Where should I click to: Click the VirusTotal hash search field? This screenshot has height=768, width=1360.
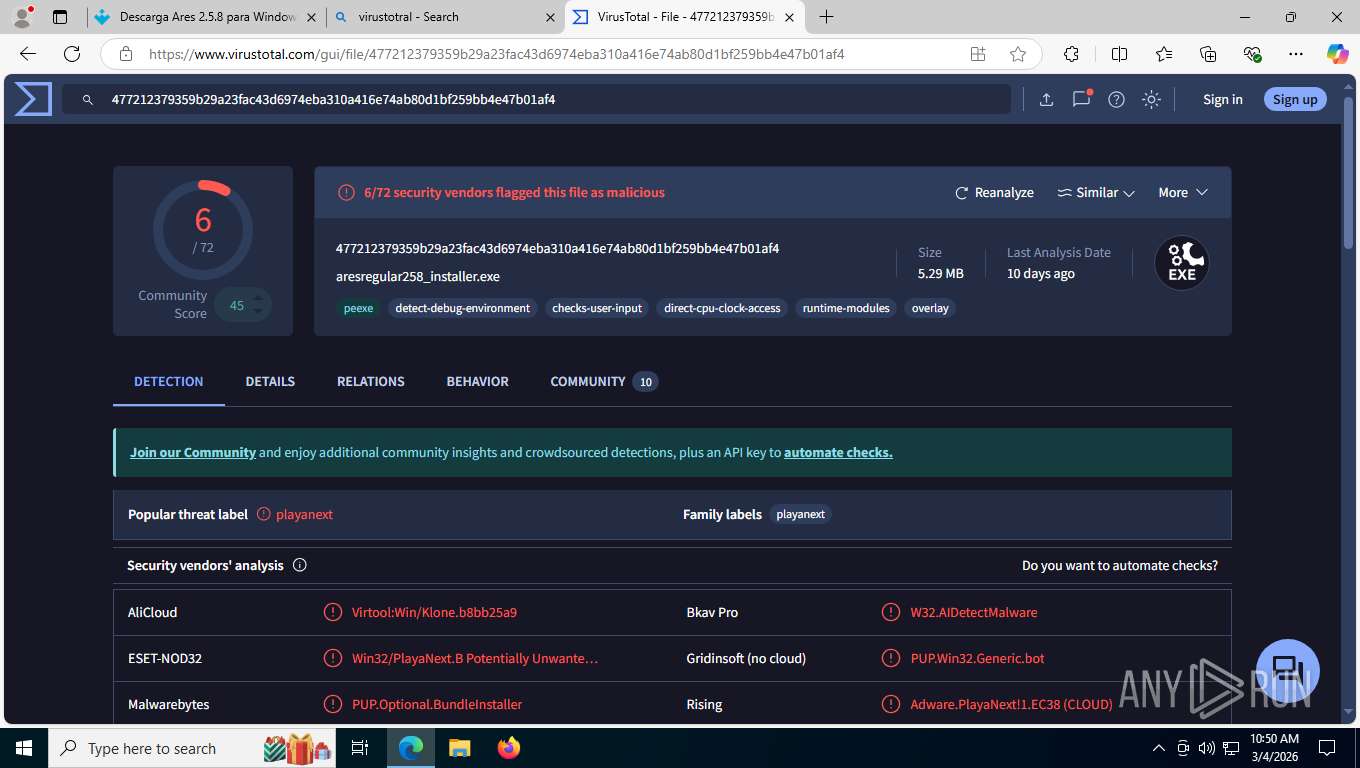[536, 99]
